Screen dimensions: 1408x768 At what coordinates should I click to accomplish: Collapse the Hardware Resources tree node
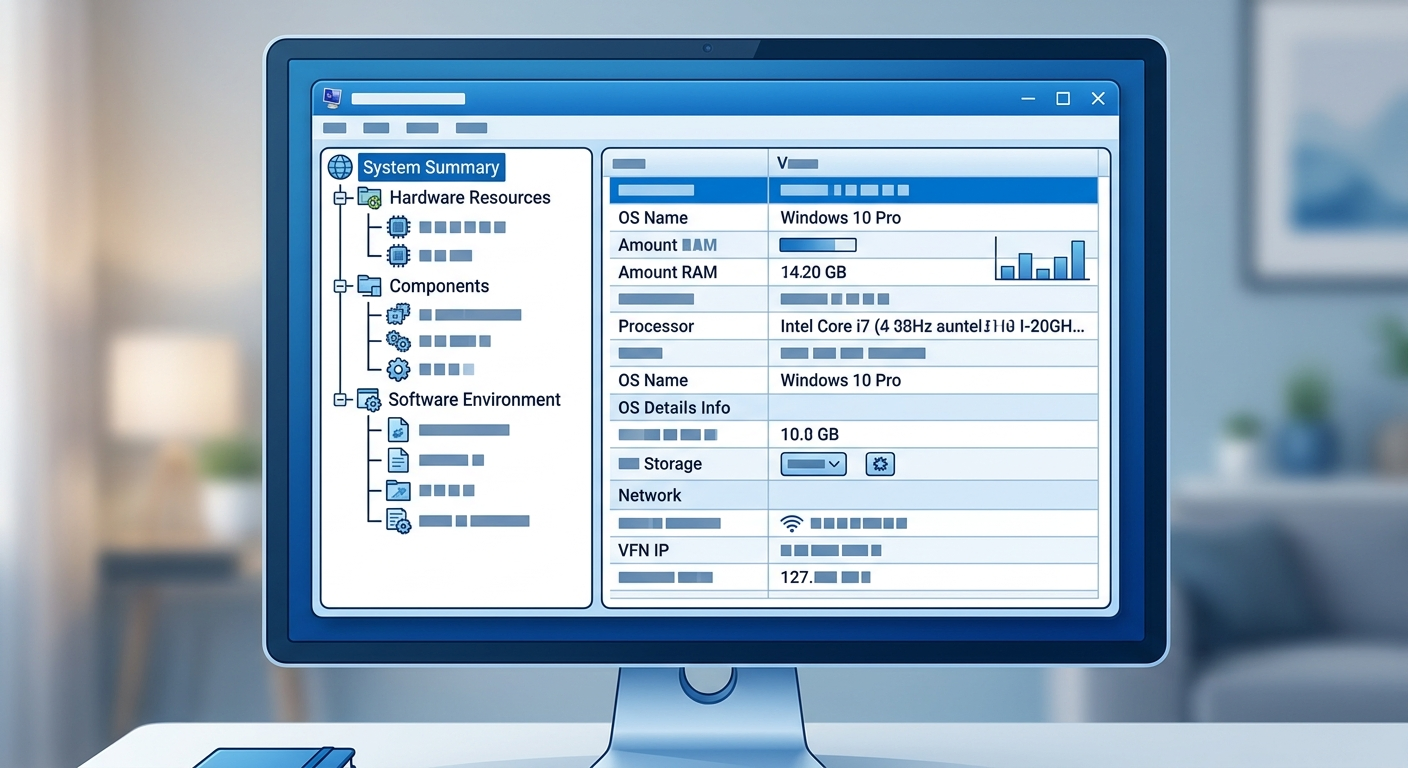coord(340,198)
